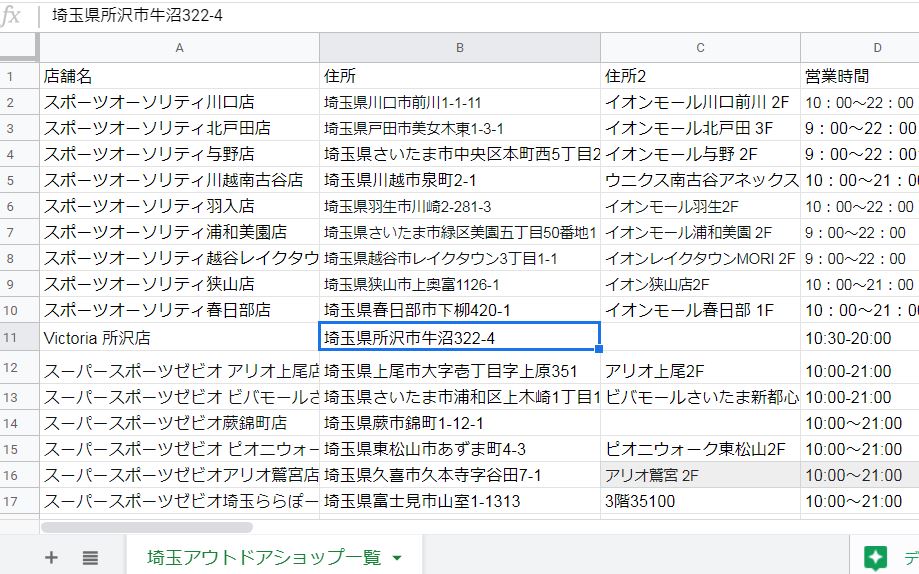Select cell ピオニウォーク東松山2F
This screenshot has width=919, height=574.
tap(700, 449)
